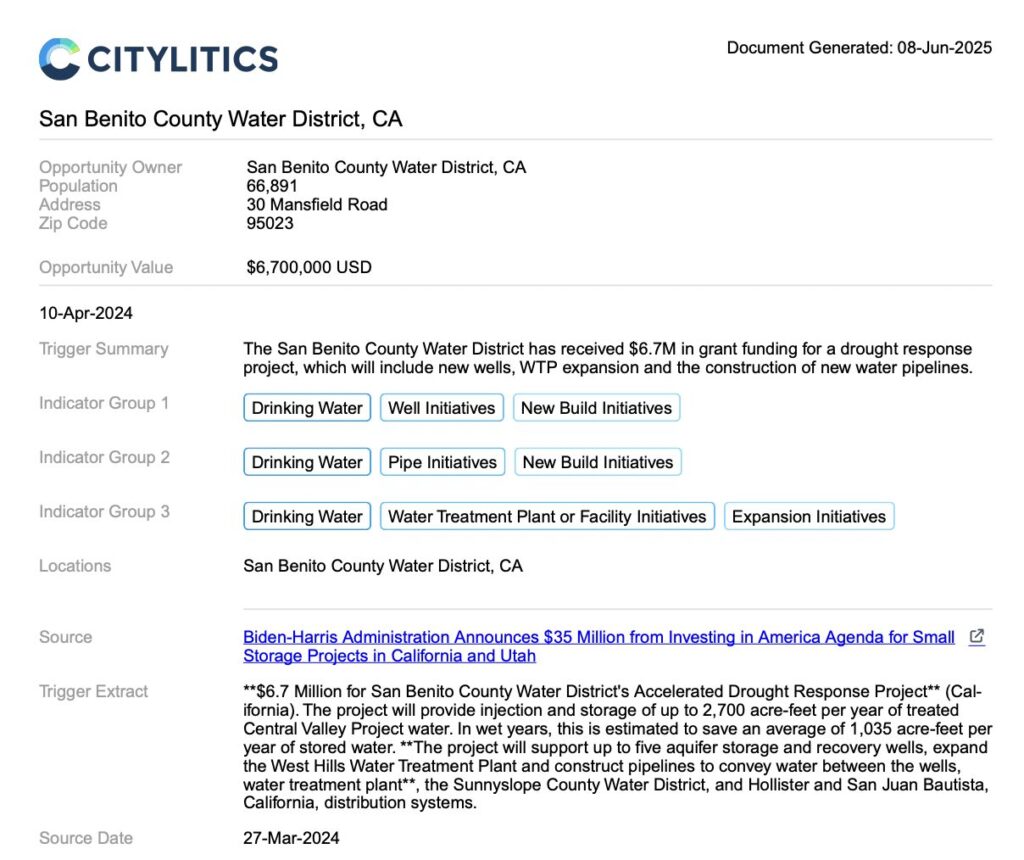Click the Indicator Group 2 label

click(x=104, y=457)
